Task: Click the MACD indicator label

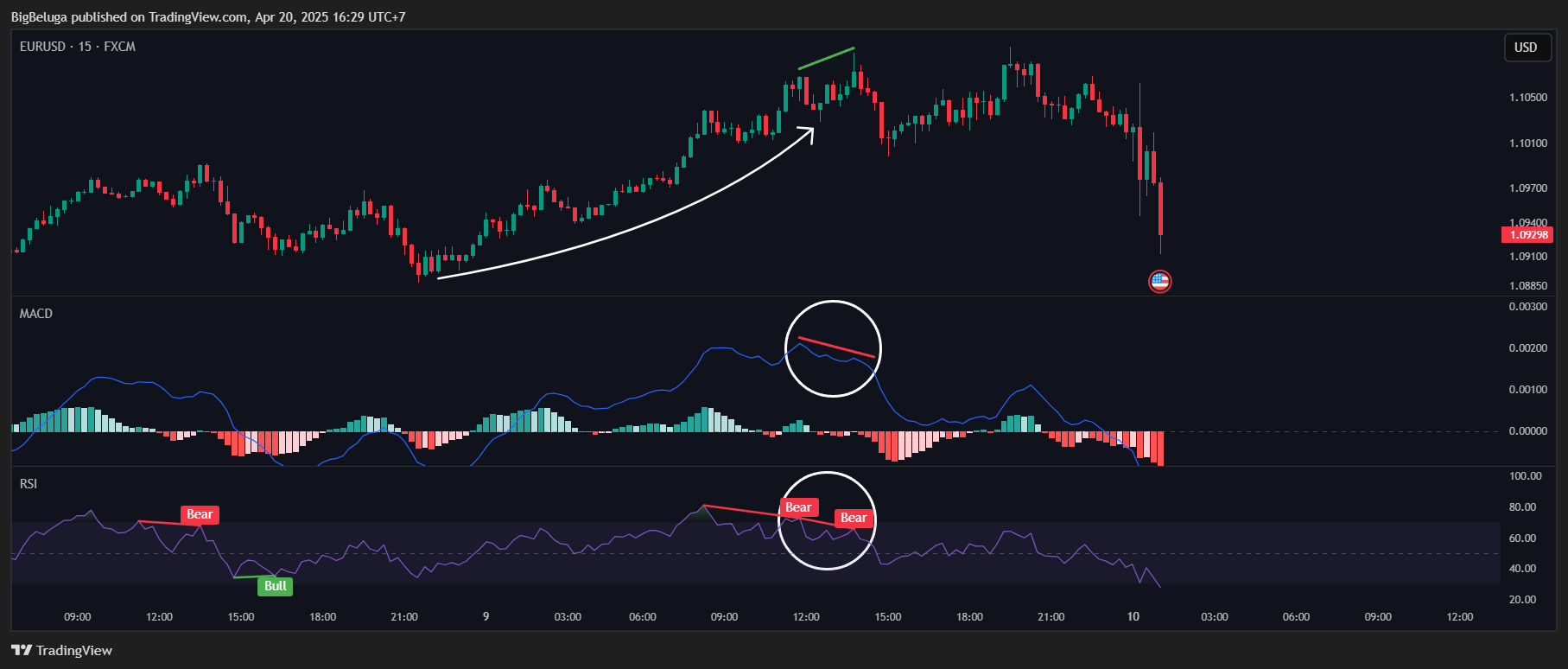Action: [36, 314]
